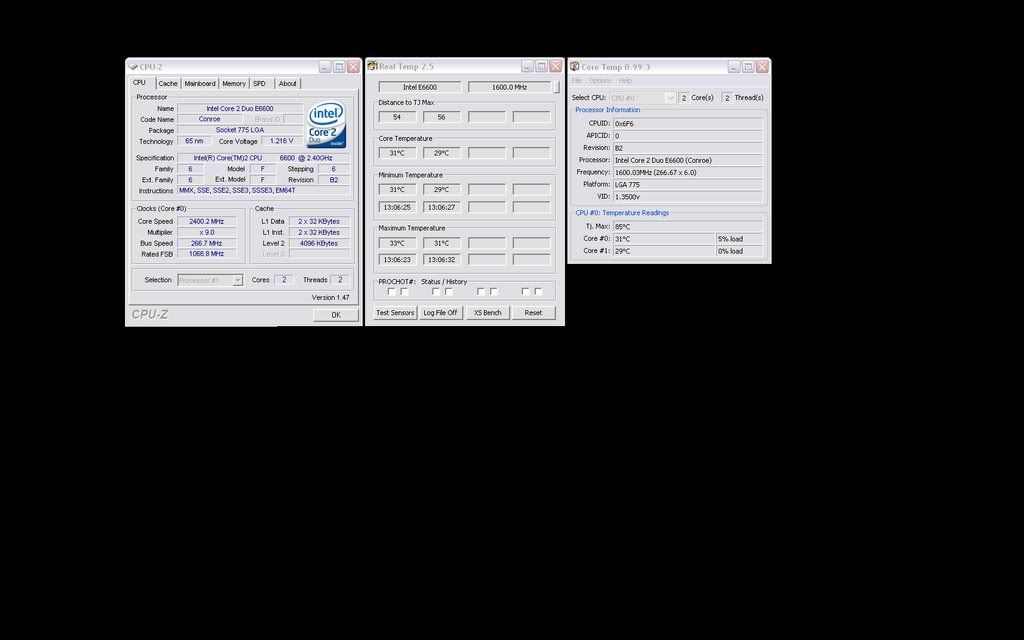Screen dimensions: 1024x640
Task: Reset the Real Temp min/max readings
Action: click(533, 313)
